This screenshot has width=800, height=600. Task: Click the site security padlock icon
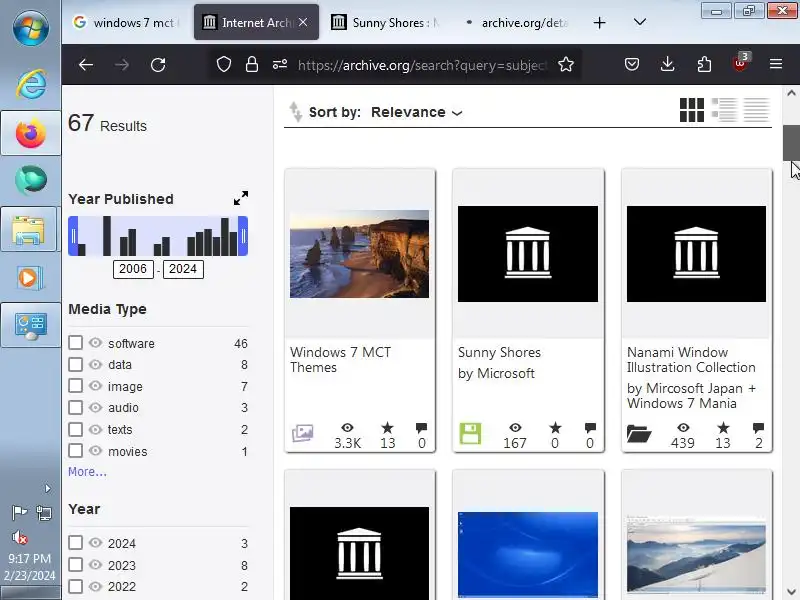click(252, 64)
